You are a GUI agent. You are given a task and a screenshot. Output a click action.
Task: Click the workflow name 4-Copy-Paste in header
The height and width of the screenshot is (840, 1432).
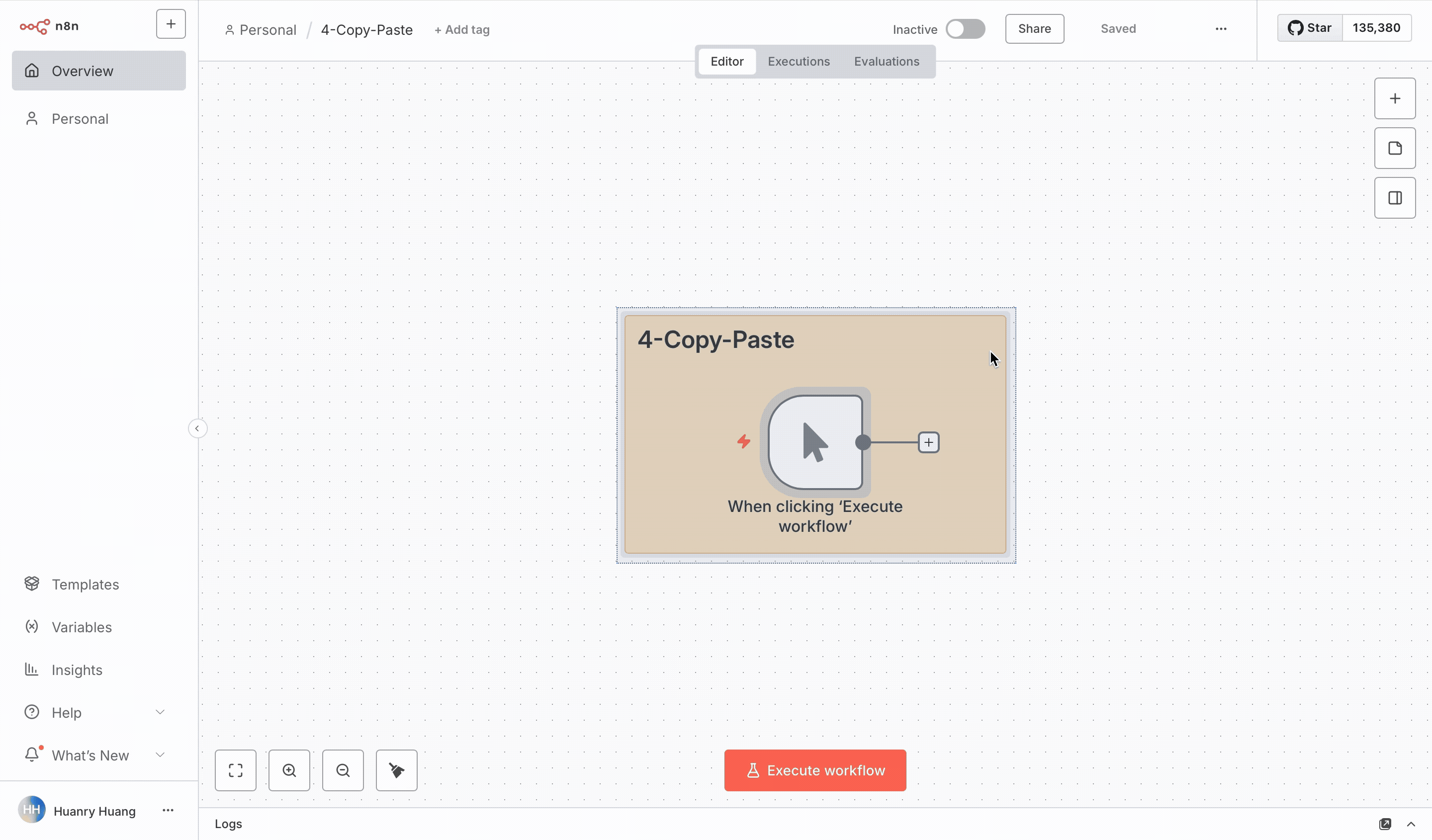pos(367,29)
